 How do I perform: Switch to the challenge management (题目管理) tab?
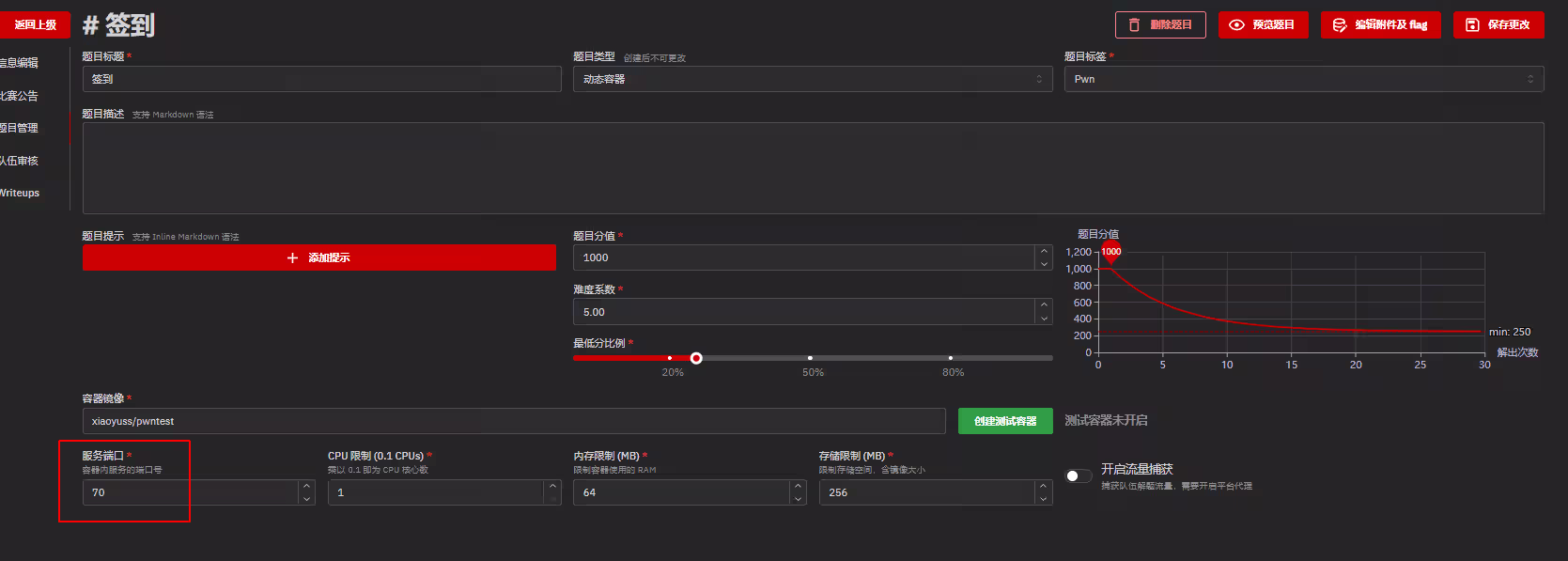(x=20, y=128)
